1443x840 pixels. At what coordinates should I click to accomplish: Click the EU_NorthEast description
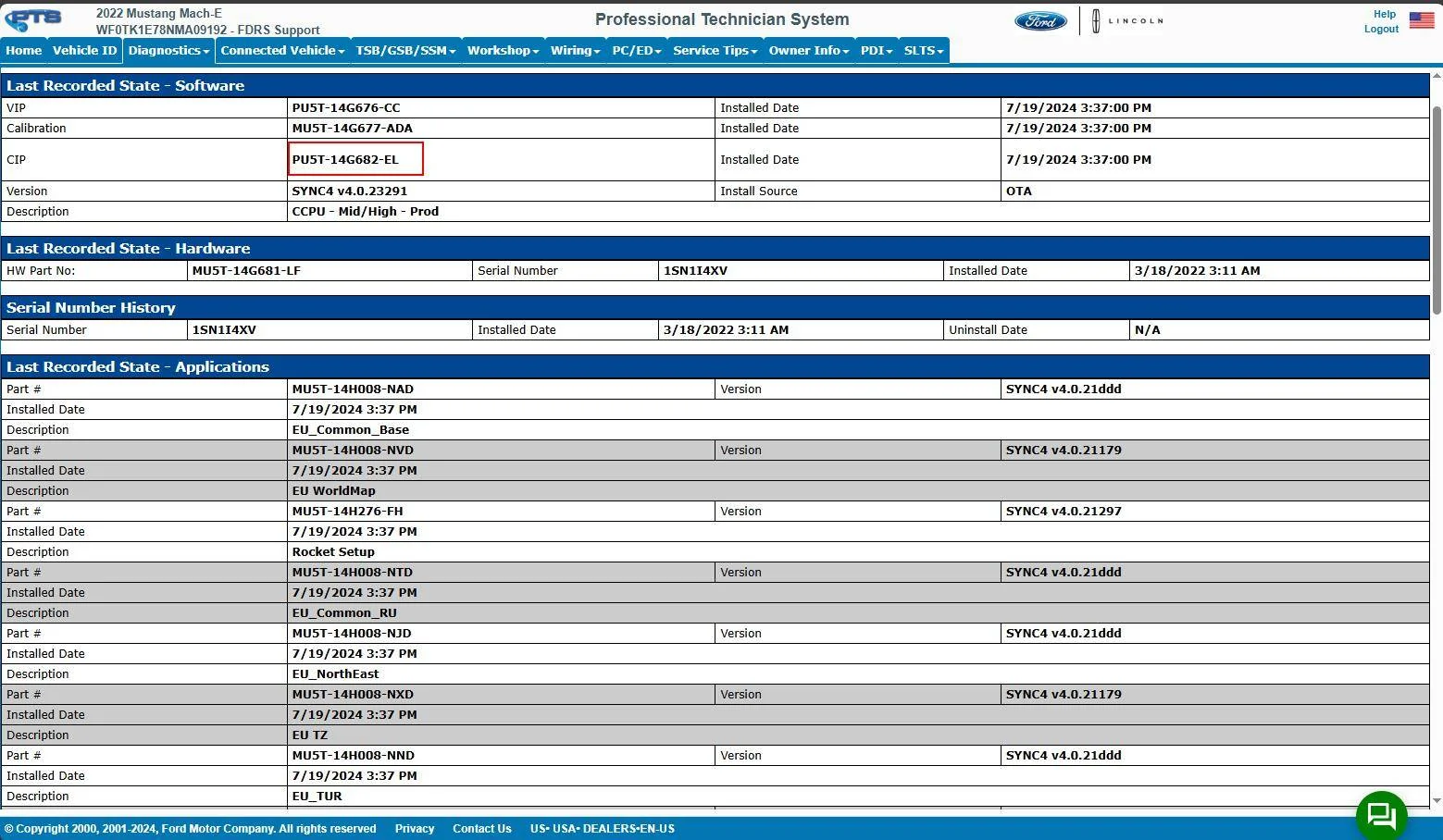[x=335, y=673]
